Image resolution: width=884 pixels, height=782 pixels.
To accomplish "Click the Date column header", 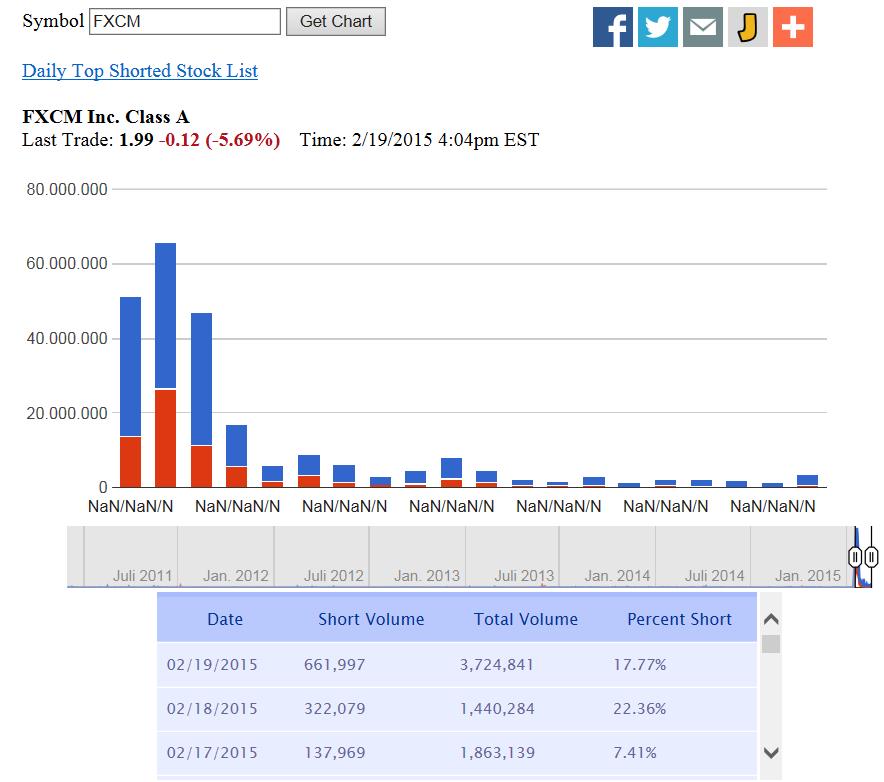I will [225, 619].
